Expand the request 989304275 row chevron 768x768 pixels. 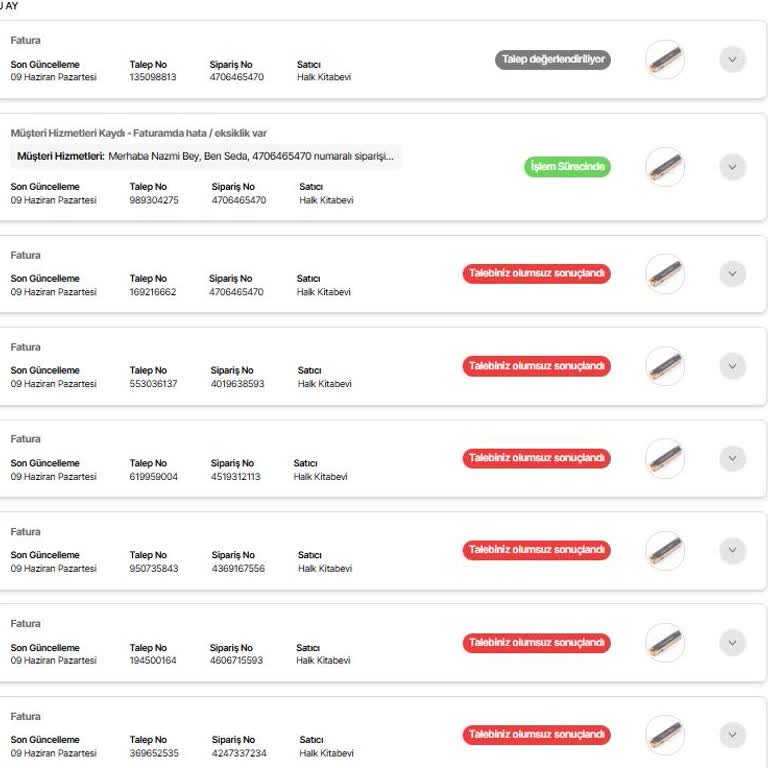point(732,167)
